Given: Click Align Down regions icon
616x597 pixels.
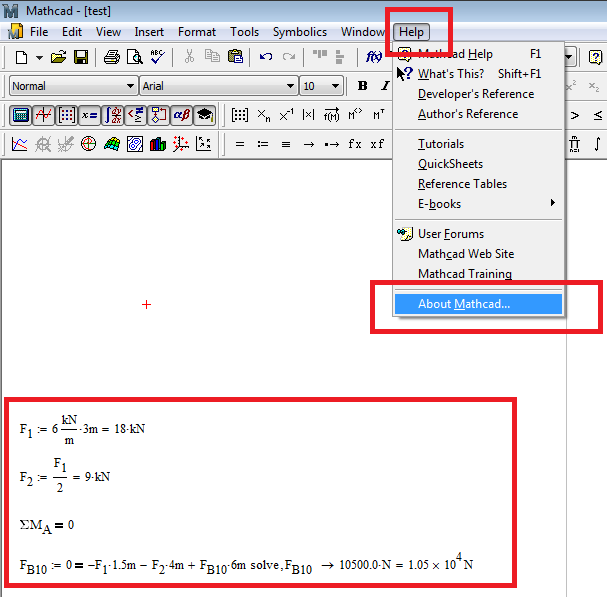Looking at the screenshot, I should pos(340,57).
